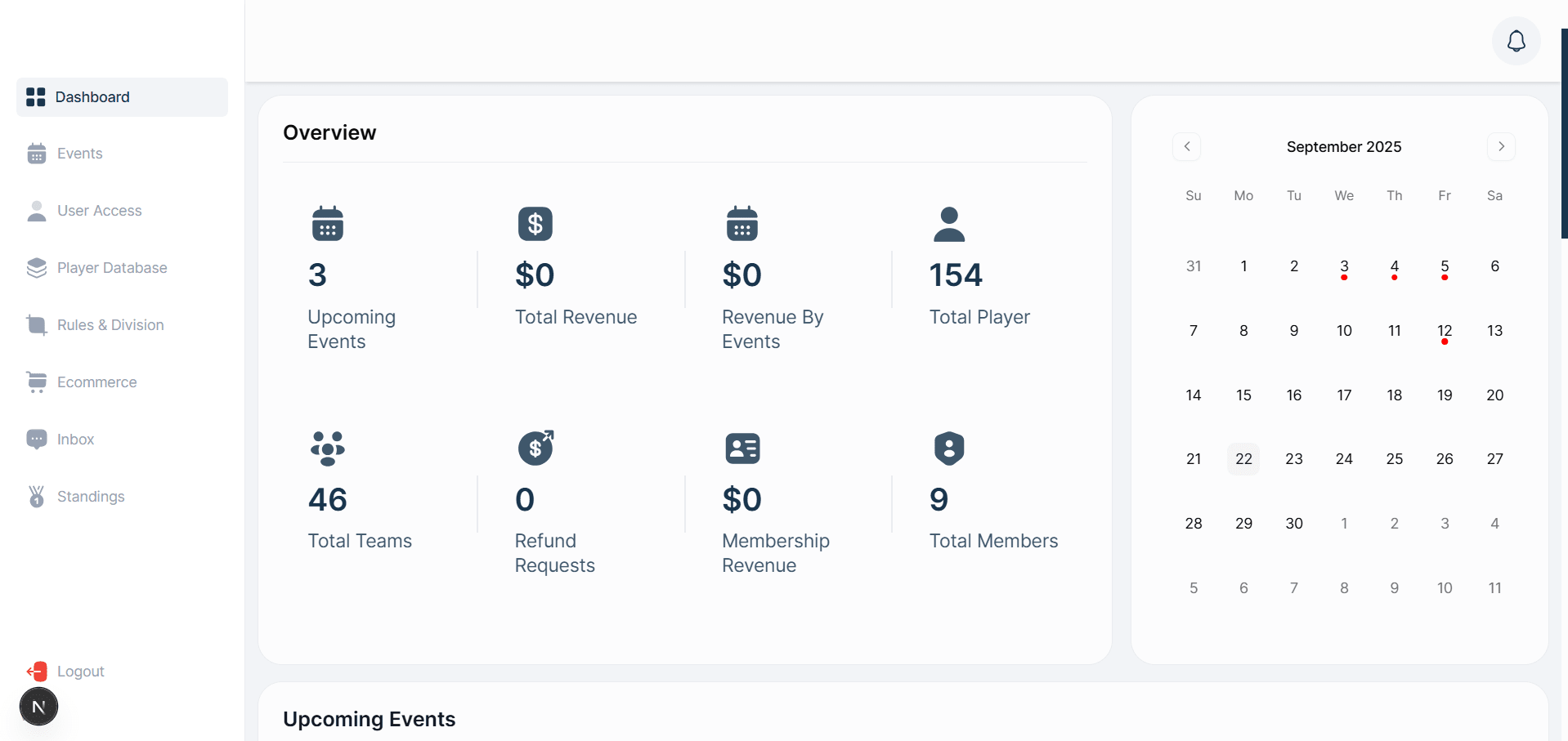Image resolution: width=1568 pixels, height=741 pixels.
Task: Click the Upcoming Events calendar icon
Action: [327, 224]
